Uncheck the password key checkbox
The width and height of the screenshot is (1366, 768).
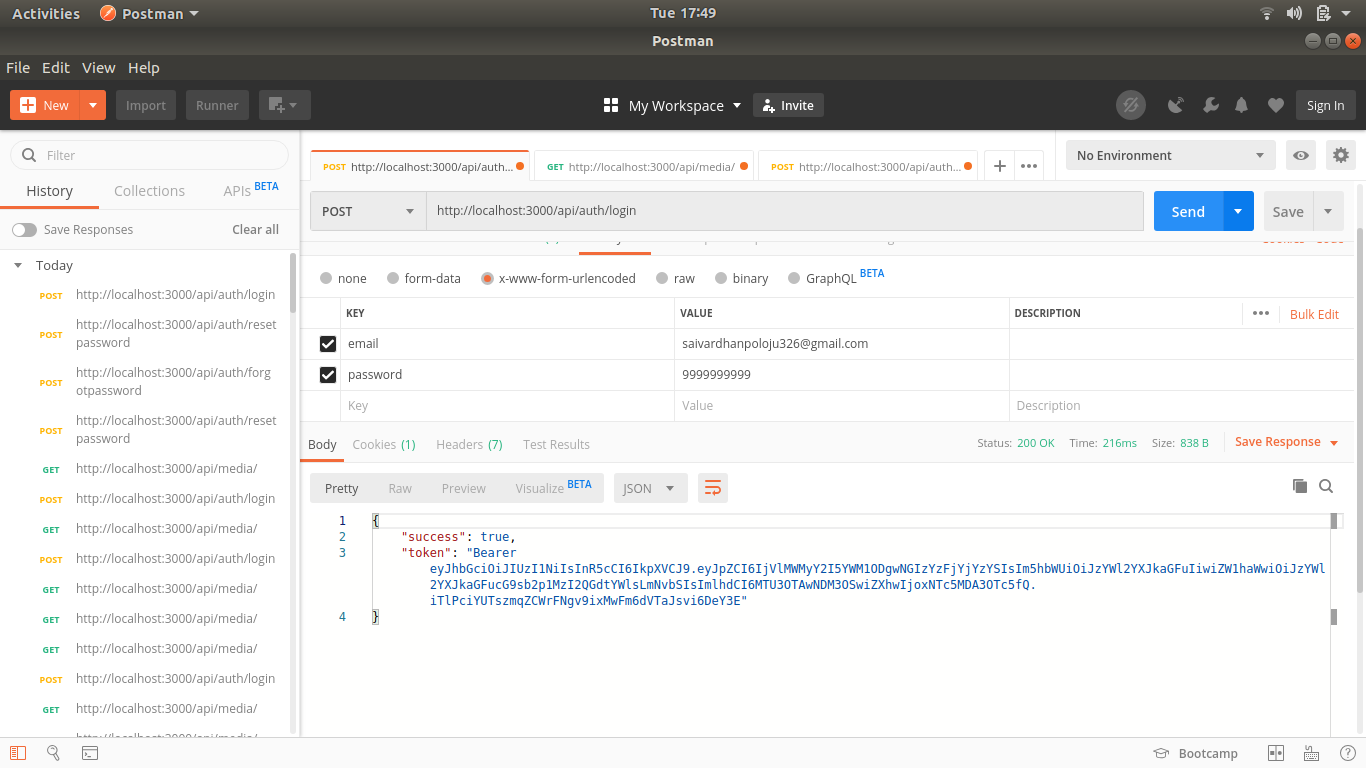coord(328,374)
